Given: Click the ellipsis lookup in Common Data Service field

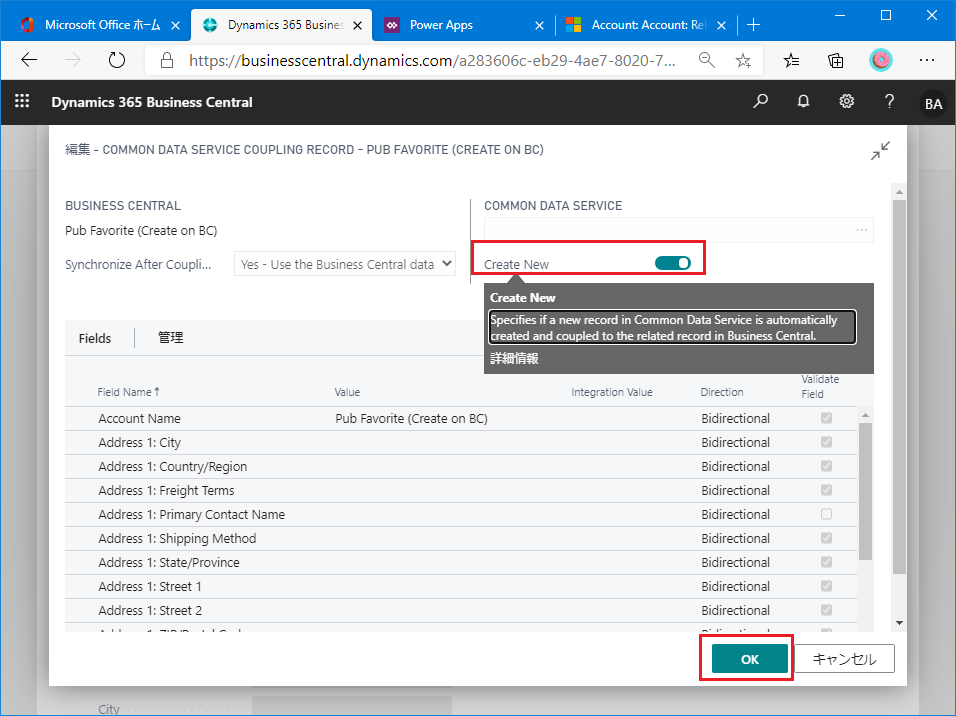Looking at the screenshot, I should (861, 230).
